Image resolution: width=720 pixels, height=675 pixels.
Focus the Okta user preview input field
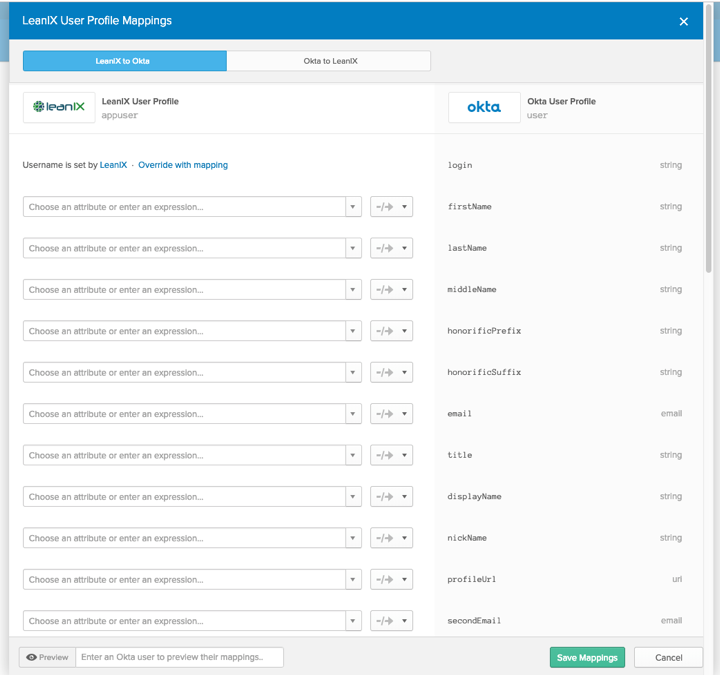tap(180, 657)
